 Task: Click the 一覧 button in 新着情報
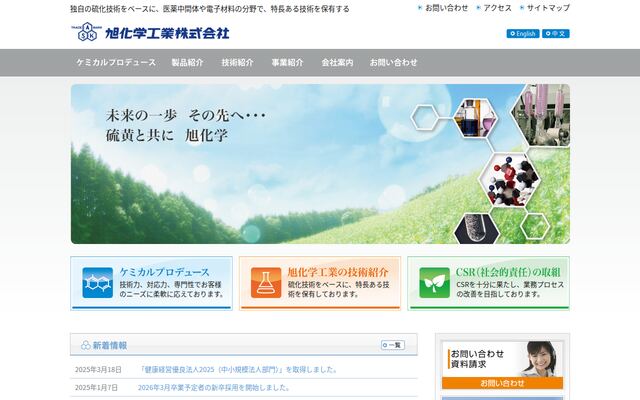click(393, 345)
